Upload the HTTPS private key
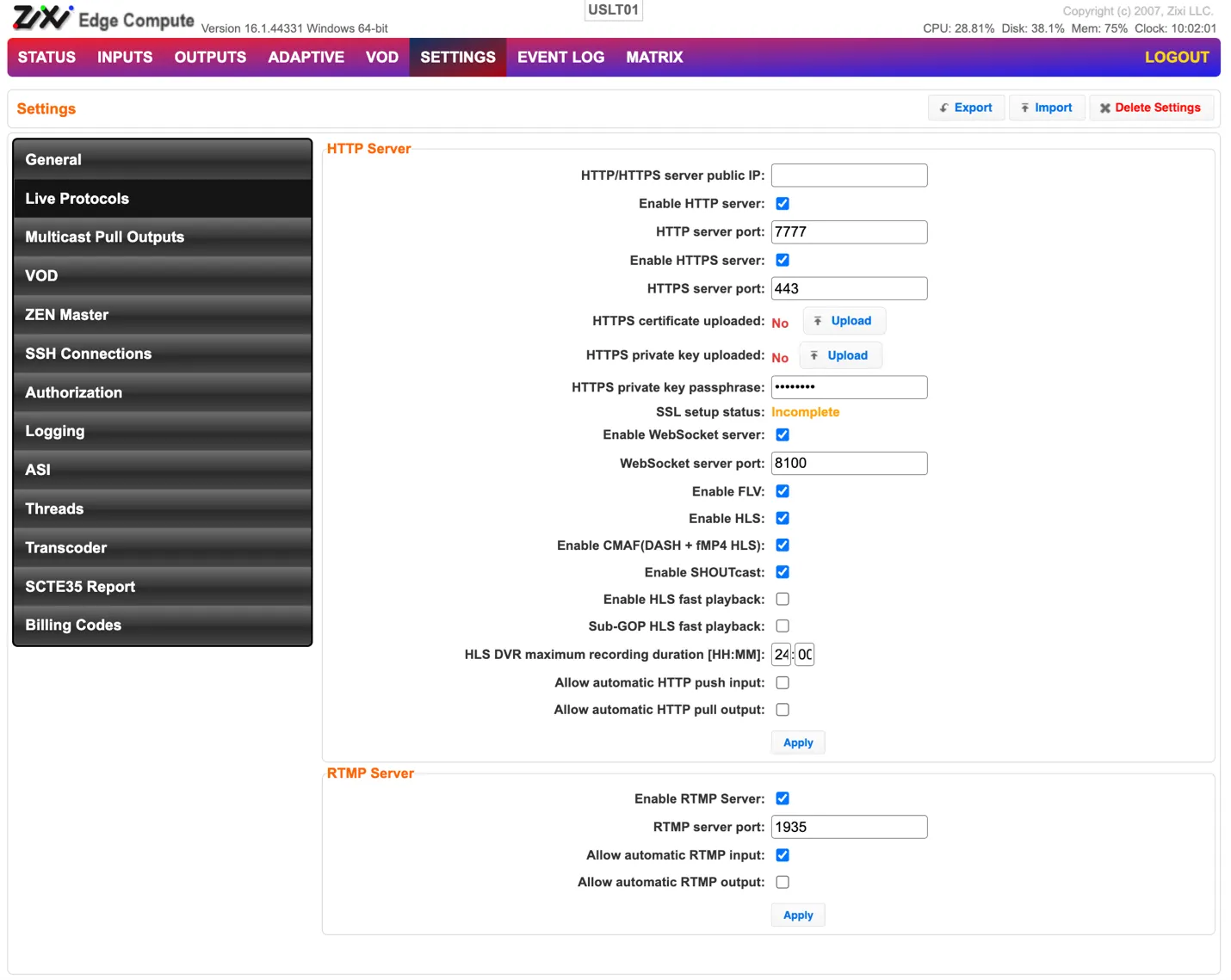This screenshot has width=1231, height=980. [840, 355]
